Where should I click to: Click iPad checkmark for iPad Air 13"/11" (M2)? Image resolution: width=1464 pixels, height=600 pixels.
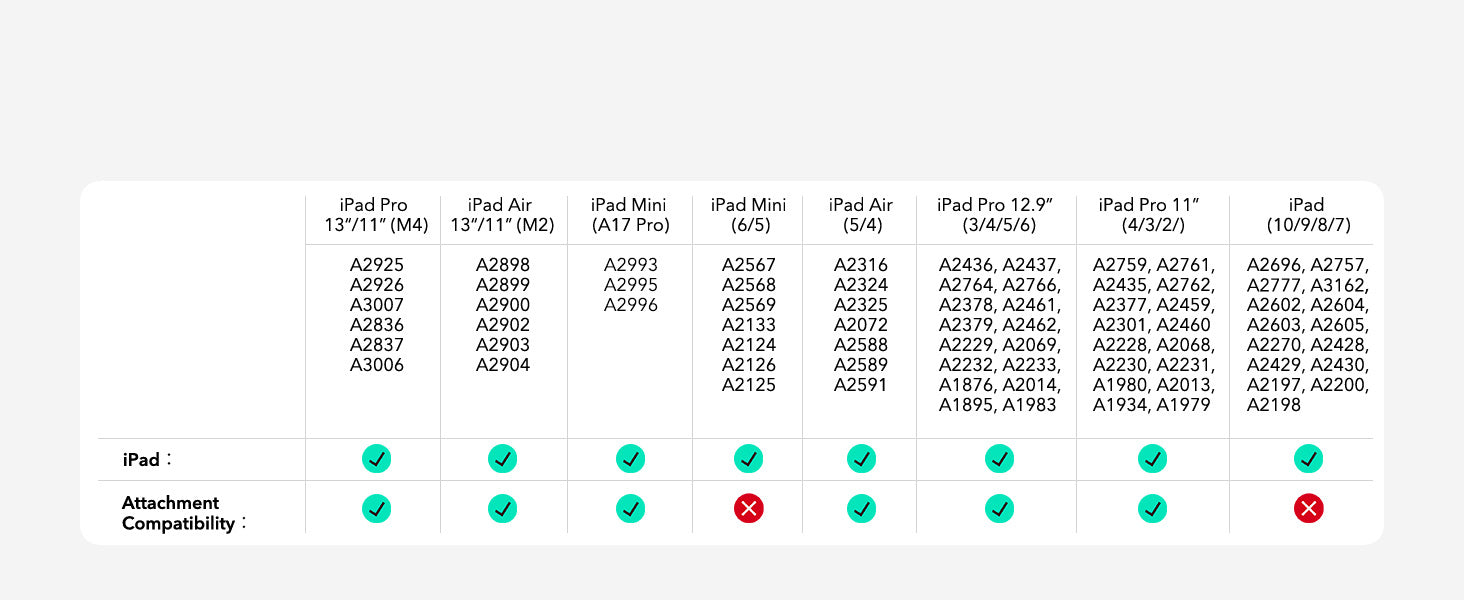[x=502, y=459]
